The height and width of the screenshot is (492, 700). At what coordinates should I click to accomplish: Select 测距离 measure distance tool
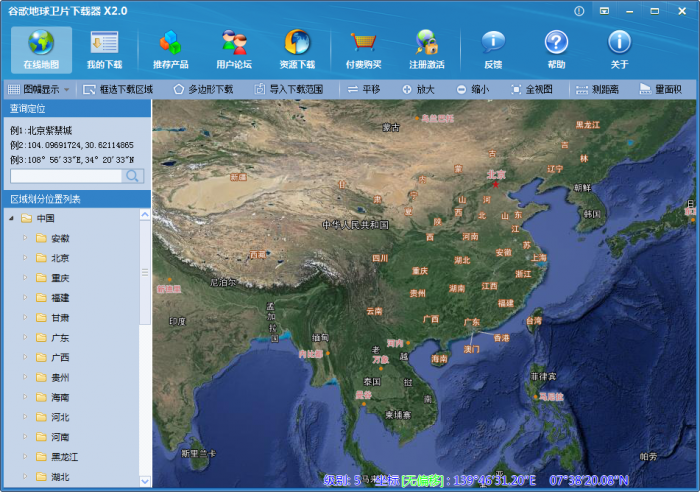[597, 89]
